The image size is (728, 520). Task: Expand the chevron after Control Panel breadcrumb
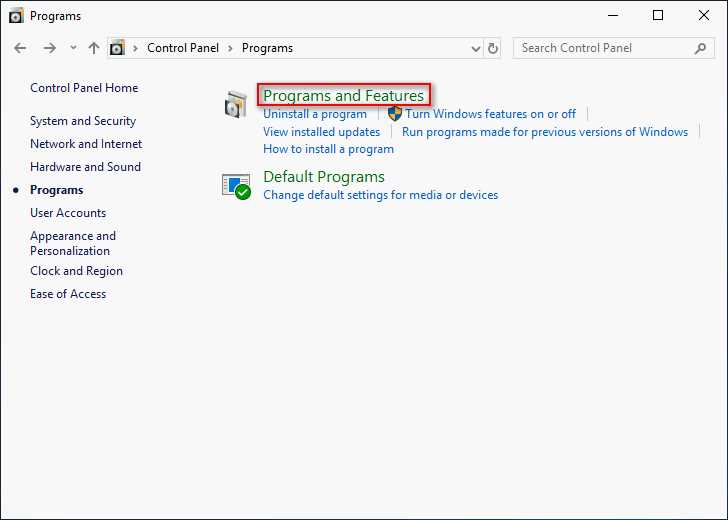[230, 48]
